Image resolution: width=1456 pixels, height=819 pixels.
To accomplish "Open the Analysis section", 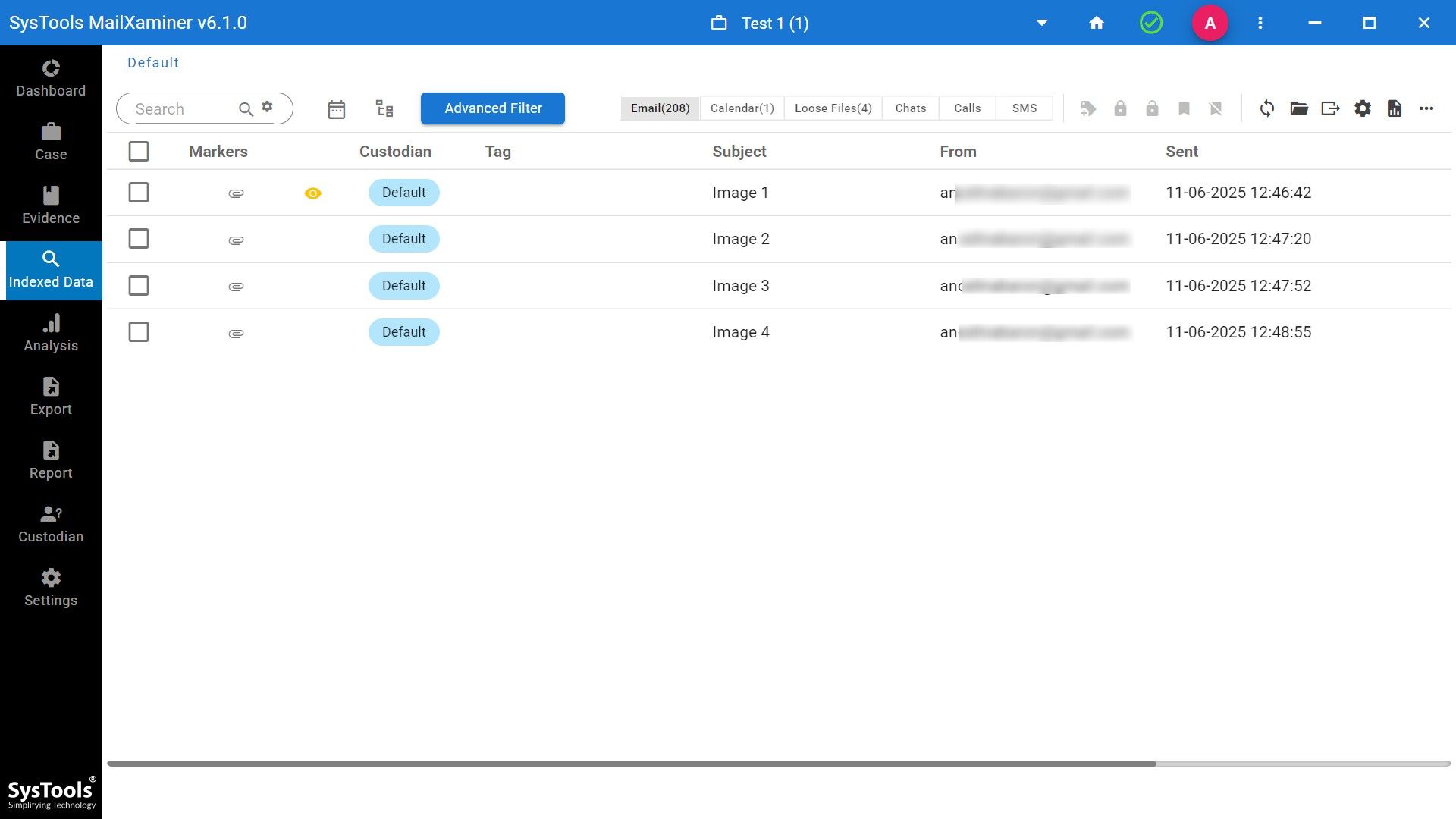I will tap(51, 334).
